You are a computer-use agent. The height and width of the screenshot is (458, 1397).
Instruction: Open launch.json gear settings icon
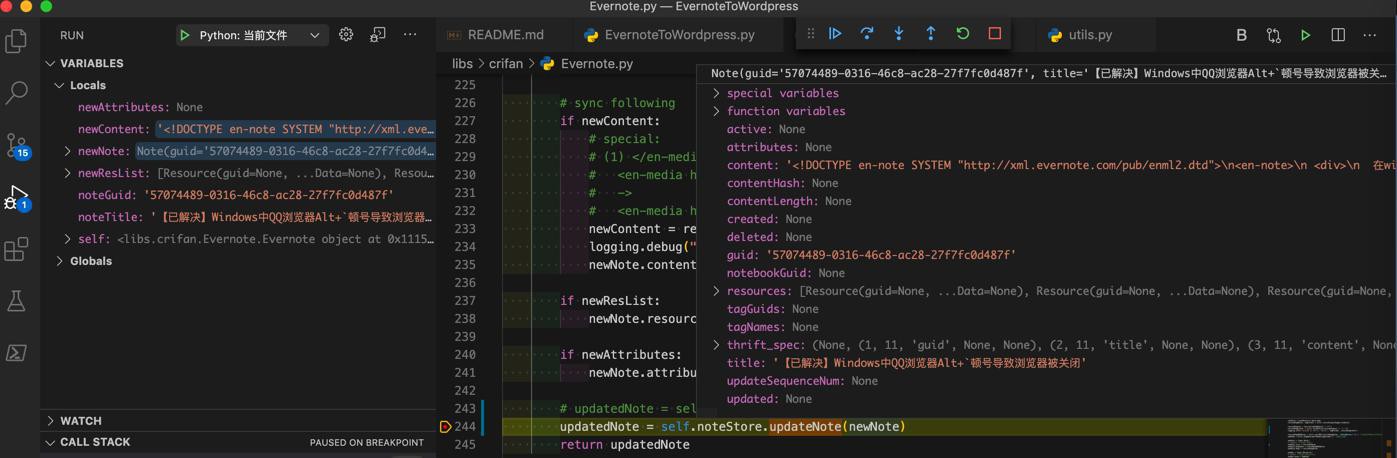click(346, 34)
